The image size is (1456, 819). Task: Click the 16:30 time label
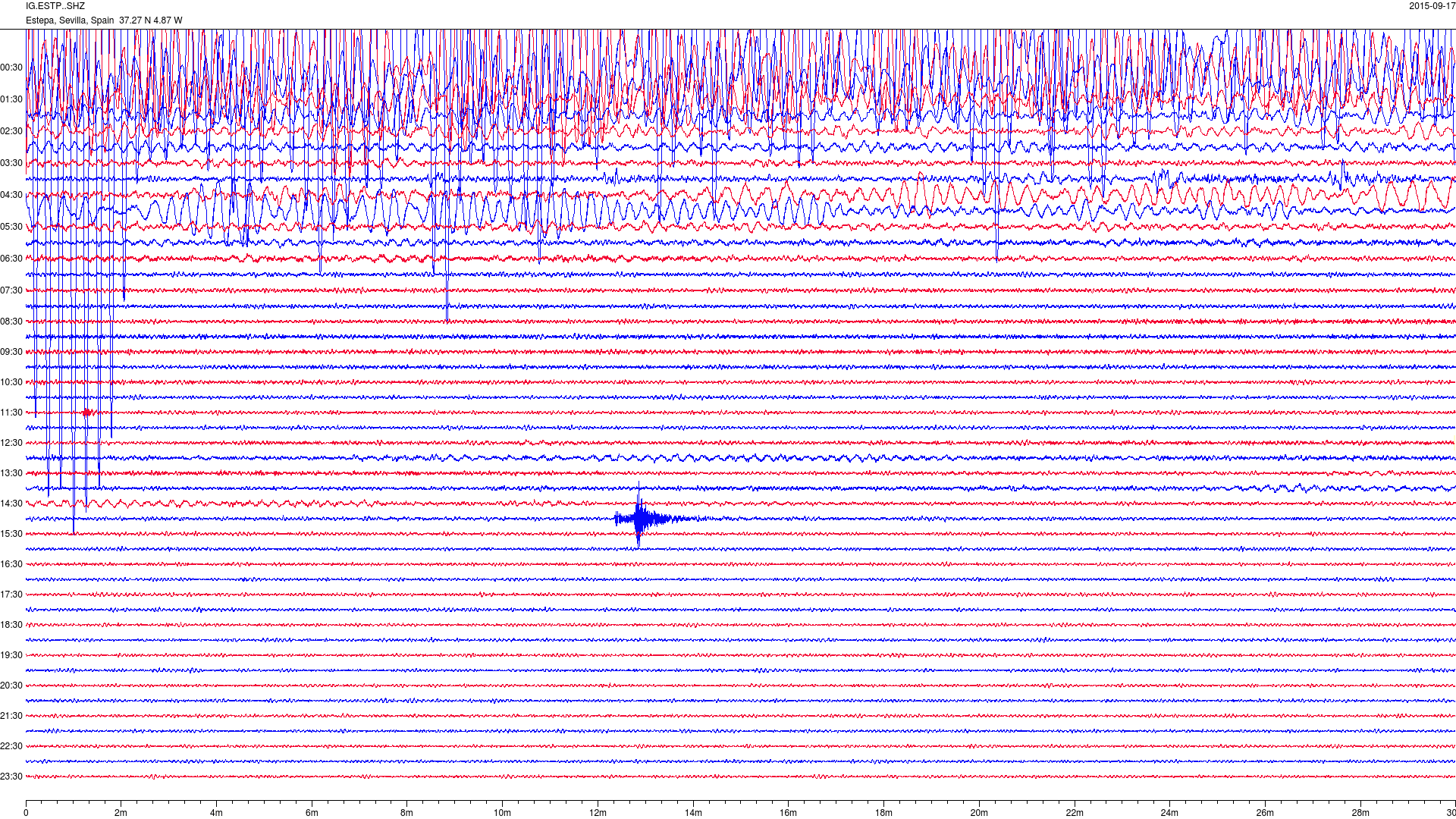pyautogui.click(x=11, y=564)
